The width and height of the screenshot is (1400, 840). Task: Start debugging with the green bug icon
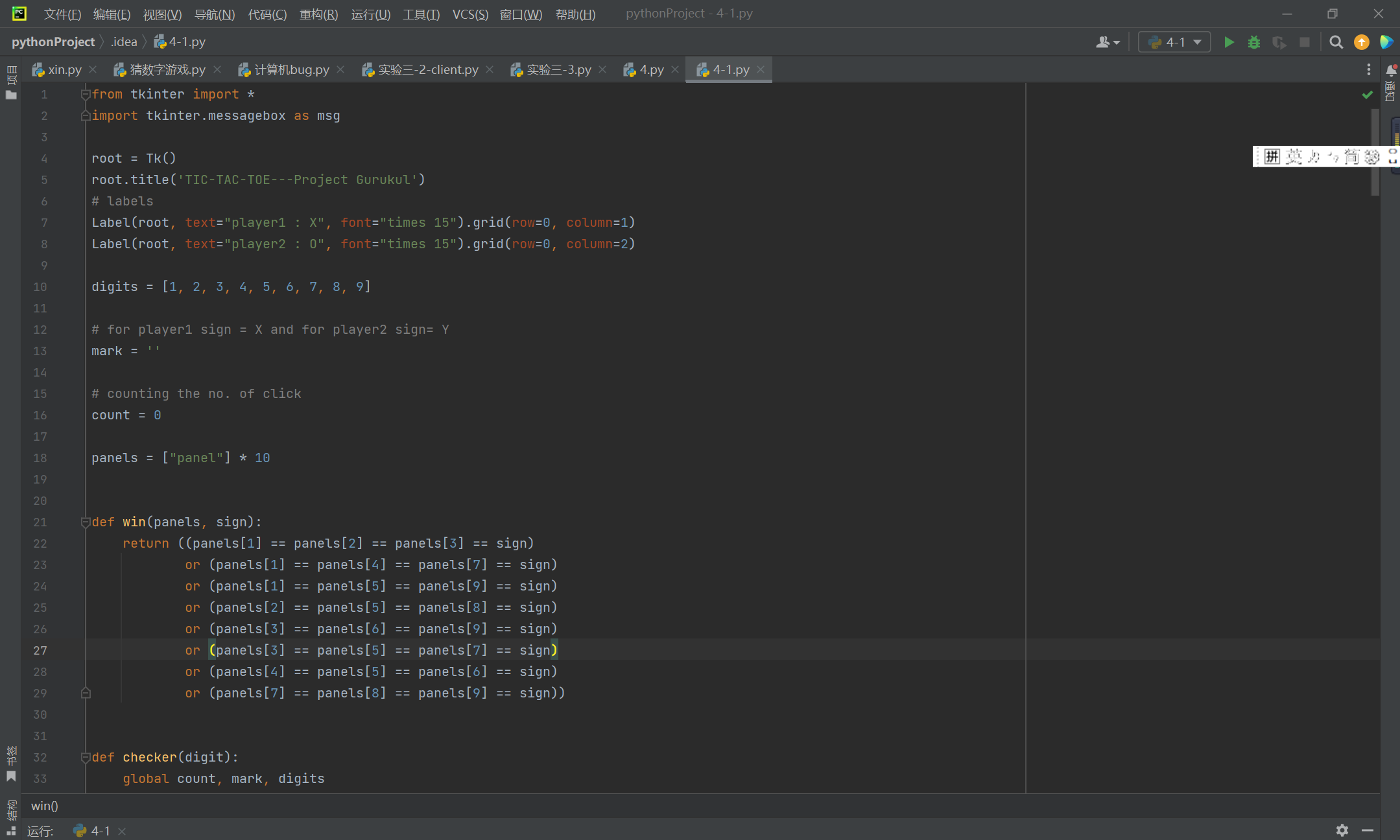pos(1254,42)
